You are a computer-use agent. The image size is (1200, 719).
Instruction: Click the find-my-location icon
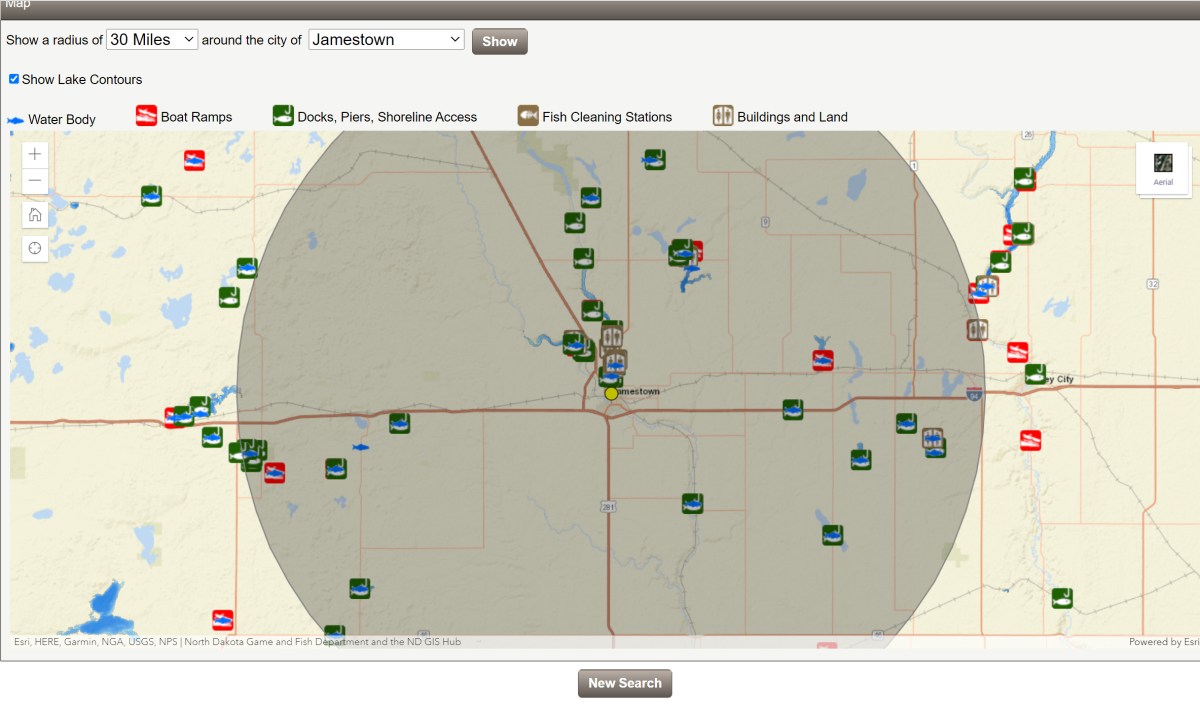(x=34, y=247)
